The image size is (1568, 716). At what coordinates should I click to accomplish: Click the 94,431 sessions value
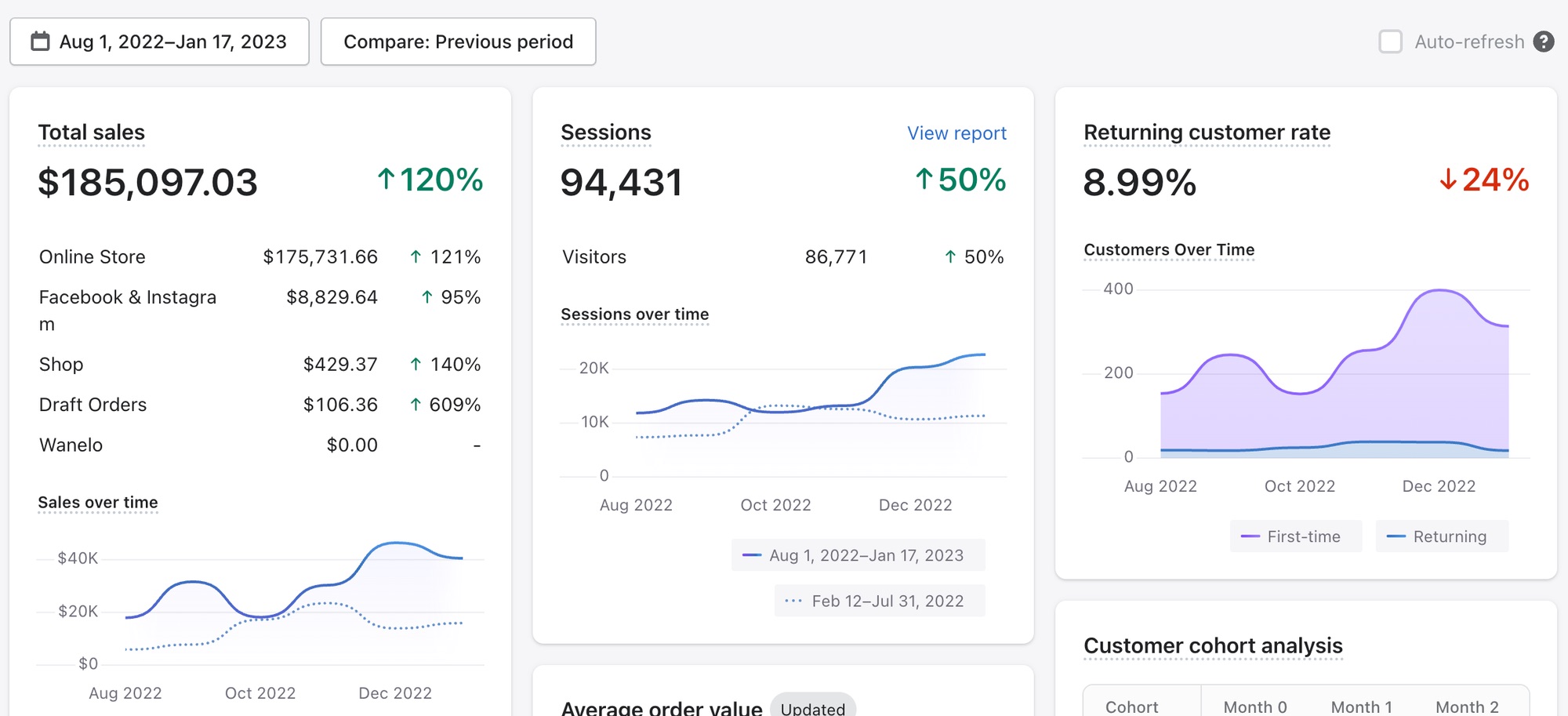(621, 182)
